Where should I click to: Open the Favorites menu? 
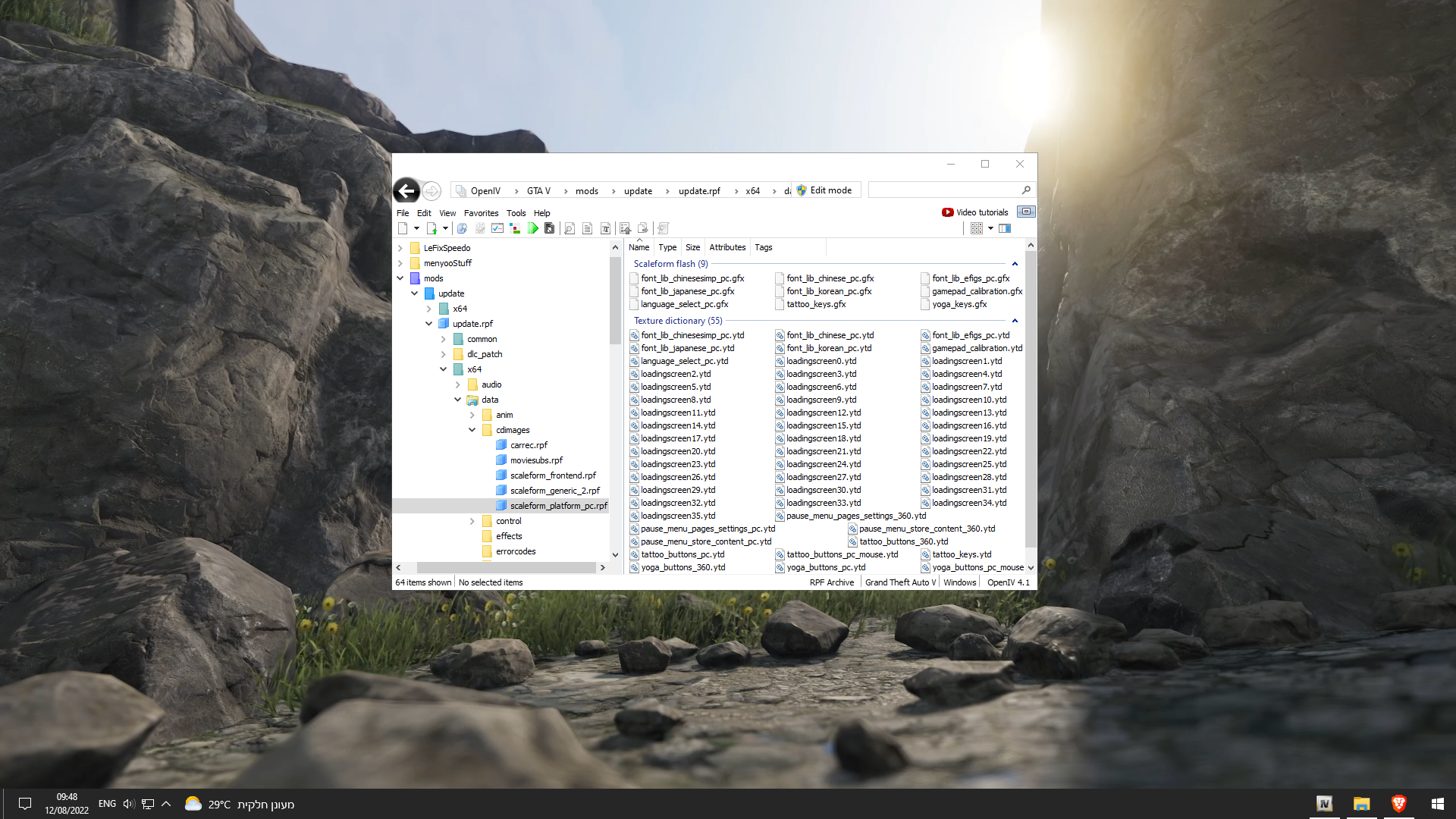coord(481,213)
